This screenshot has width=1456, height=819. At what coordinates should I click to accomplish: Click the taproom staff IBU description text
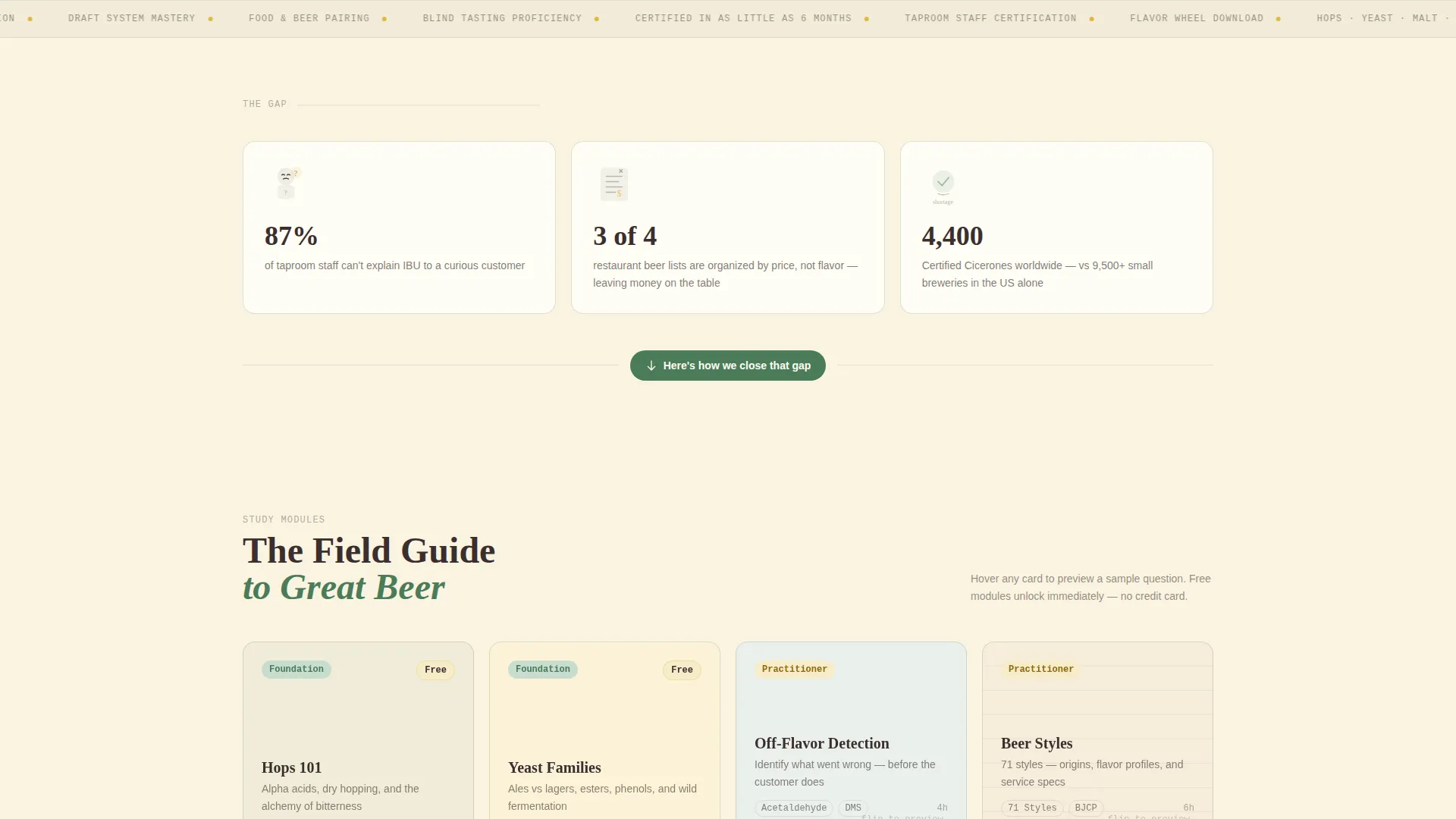(x=394, y=265)
